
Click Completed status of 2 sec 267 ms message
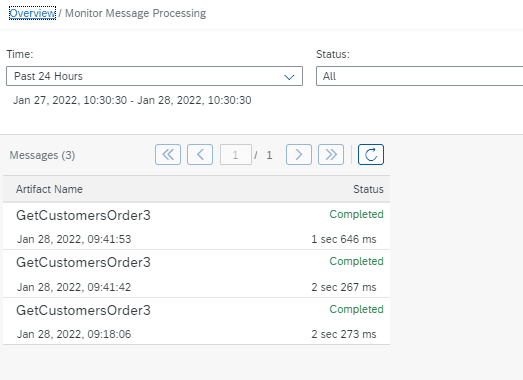coord(356,261)
